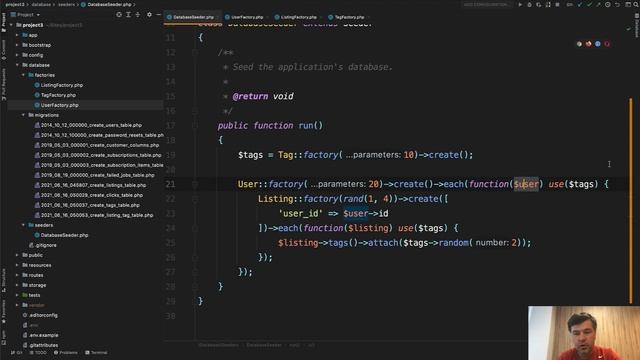Expand the bootstrap folder
Image resolution: width=640 pixels, height=360 pixels.
pos(17,45)
